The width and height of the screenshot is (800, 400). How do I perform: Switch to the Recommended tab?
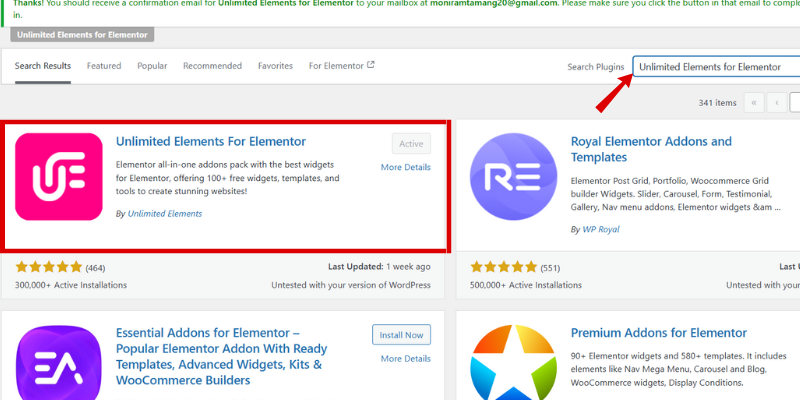point(212,66)
